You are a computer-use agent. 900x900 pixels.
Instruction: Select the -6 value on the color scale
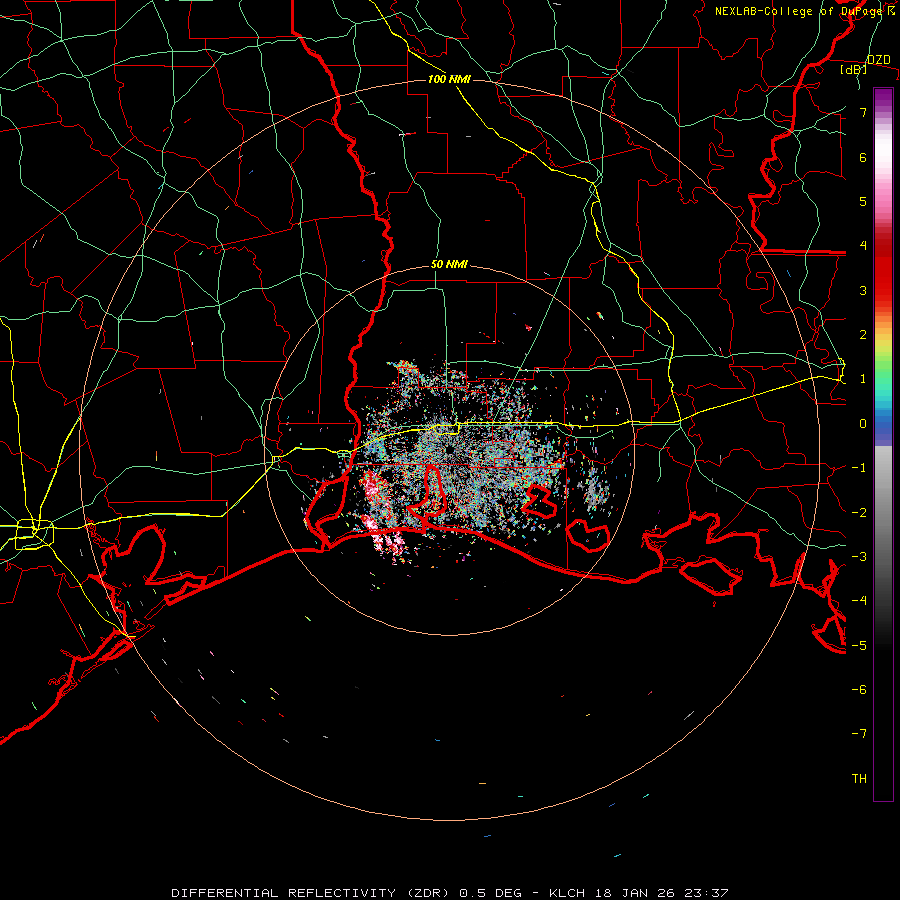pyautogui.click(x=859, y=689)
